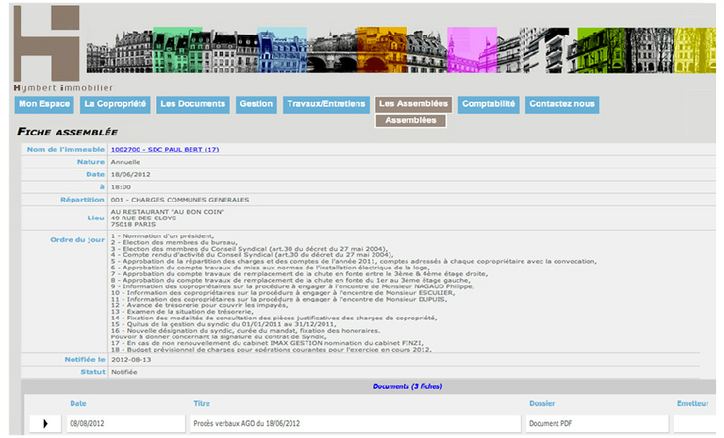This screenshot has height=438, width=724.
Task: Click the Ordre du jour label
Action: [78, 240]
